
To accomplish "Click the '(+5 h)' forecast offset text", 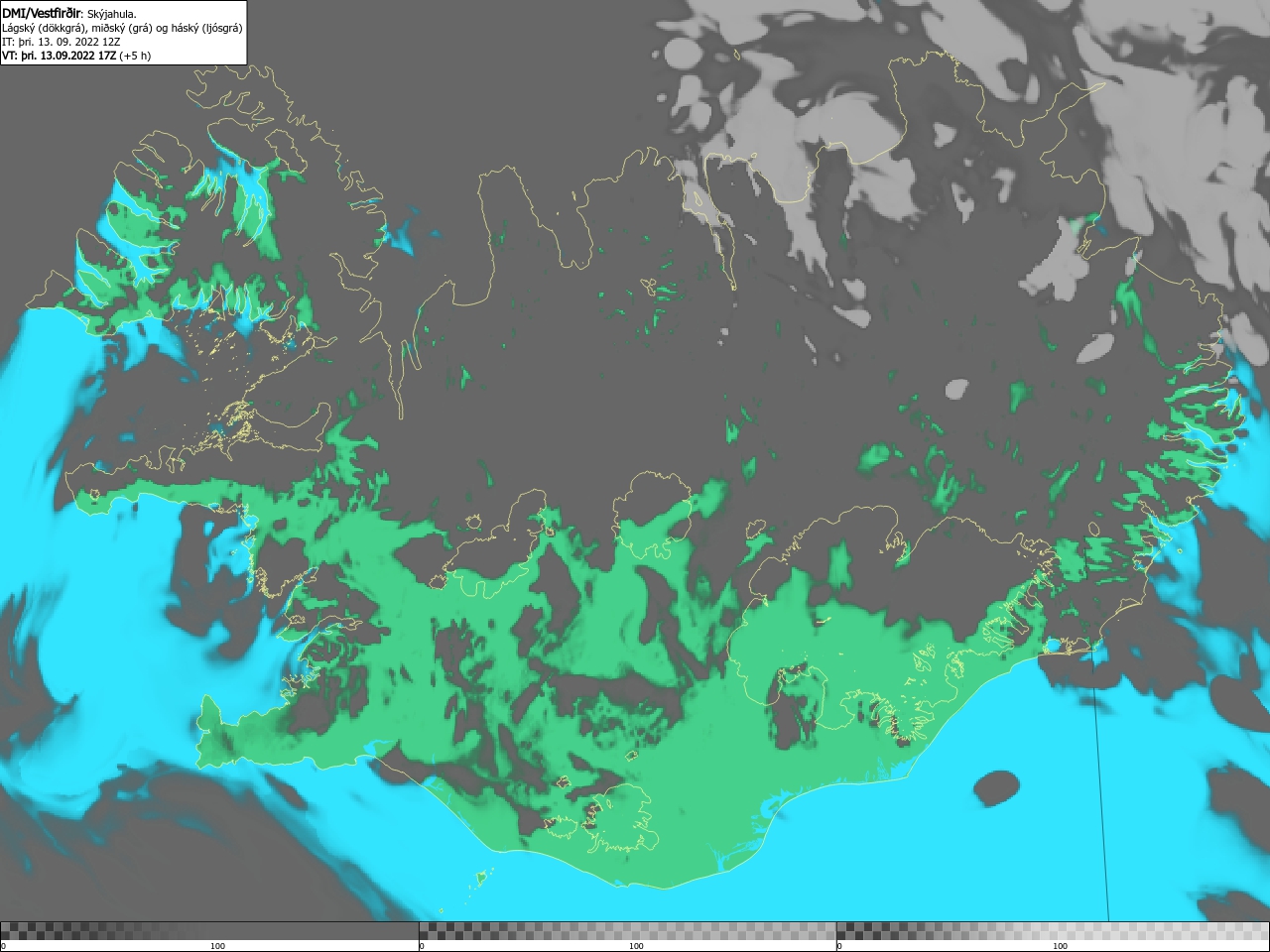I will (136, 56).
